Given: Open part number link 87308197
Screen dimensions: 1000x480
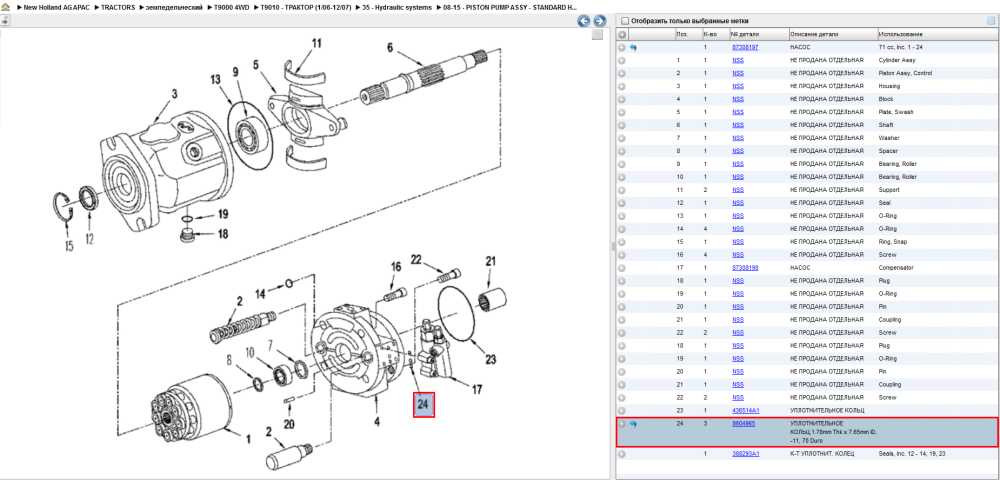Looking at the screenshot, I should 745,47.
